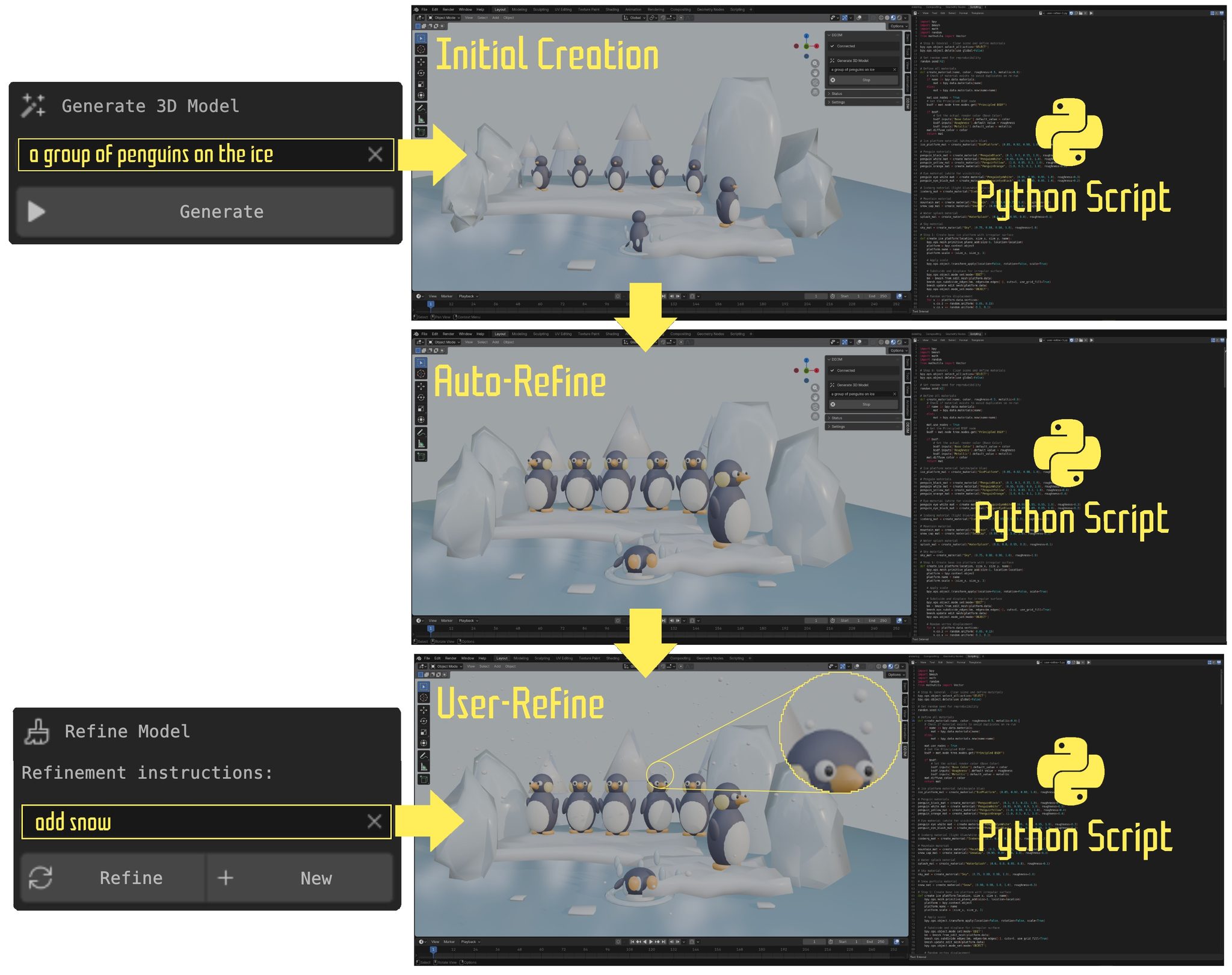Select the Select Box tool in Initial Creation viewport
This screenshot has width=1232, height=975.
[421, 38]
